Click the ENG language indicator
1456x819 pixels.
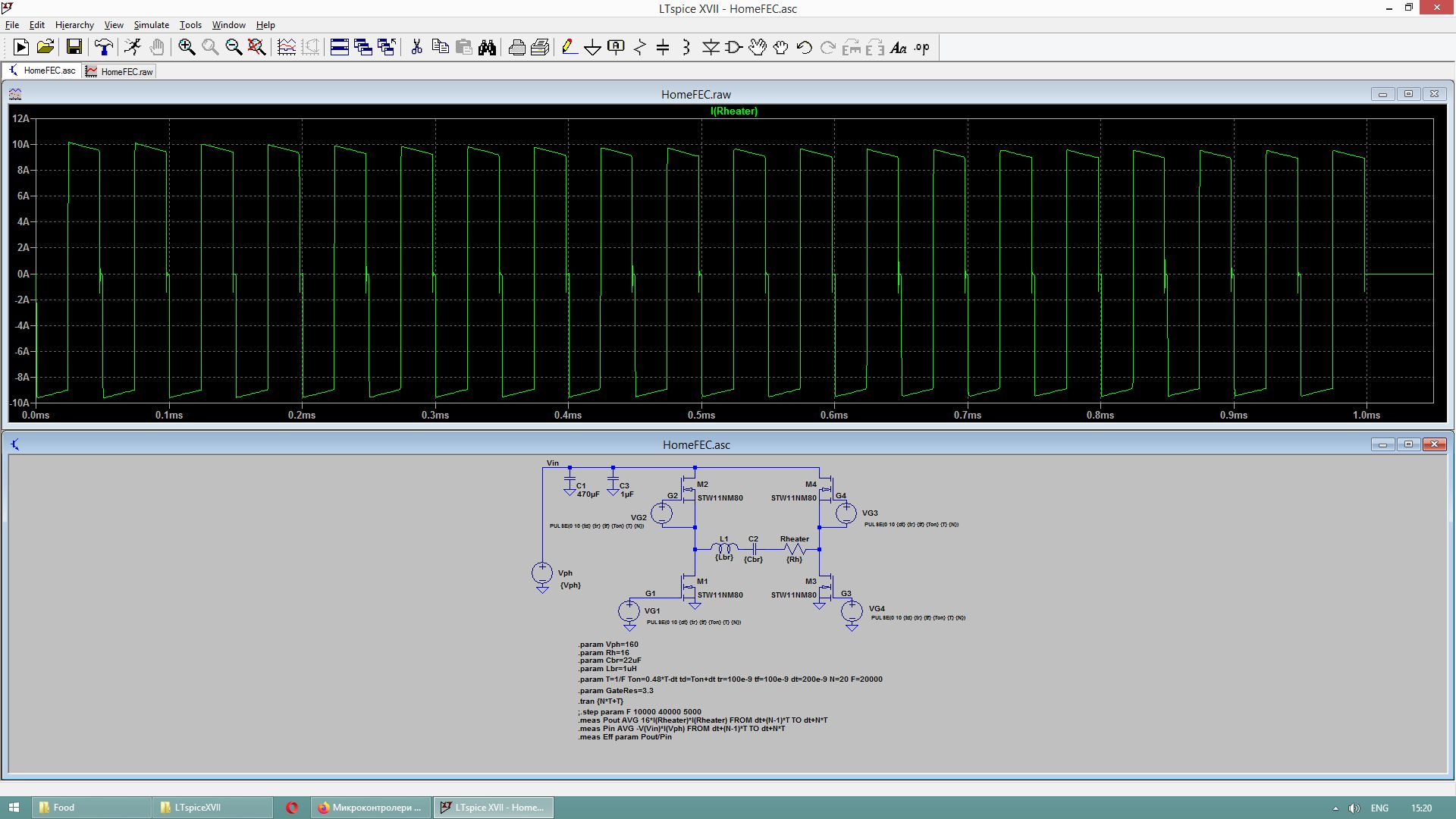point(1379,808)
